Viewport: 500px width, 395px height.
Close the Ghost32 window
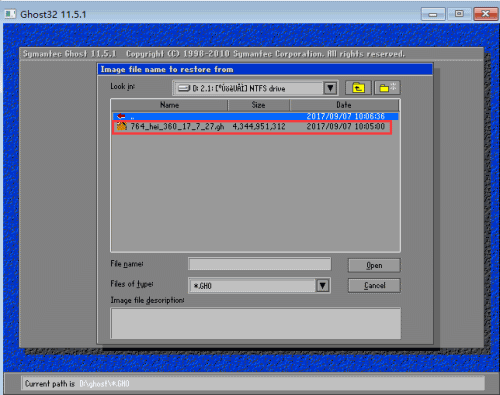(486, 14)
